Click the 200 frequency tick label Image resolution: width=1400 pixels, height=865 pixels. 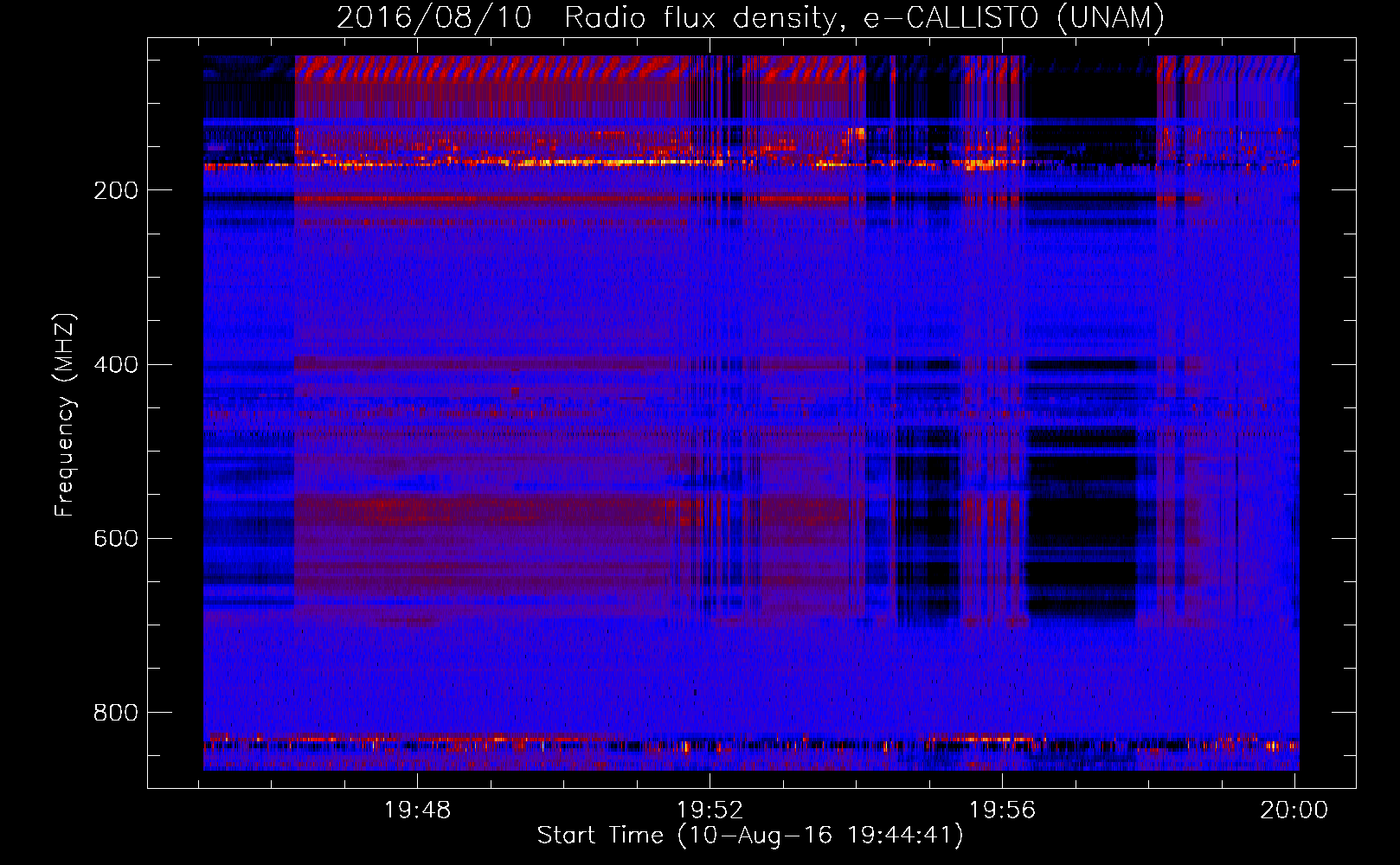point(115,190)
